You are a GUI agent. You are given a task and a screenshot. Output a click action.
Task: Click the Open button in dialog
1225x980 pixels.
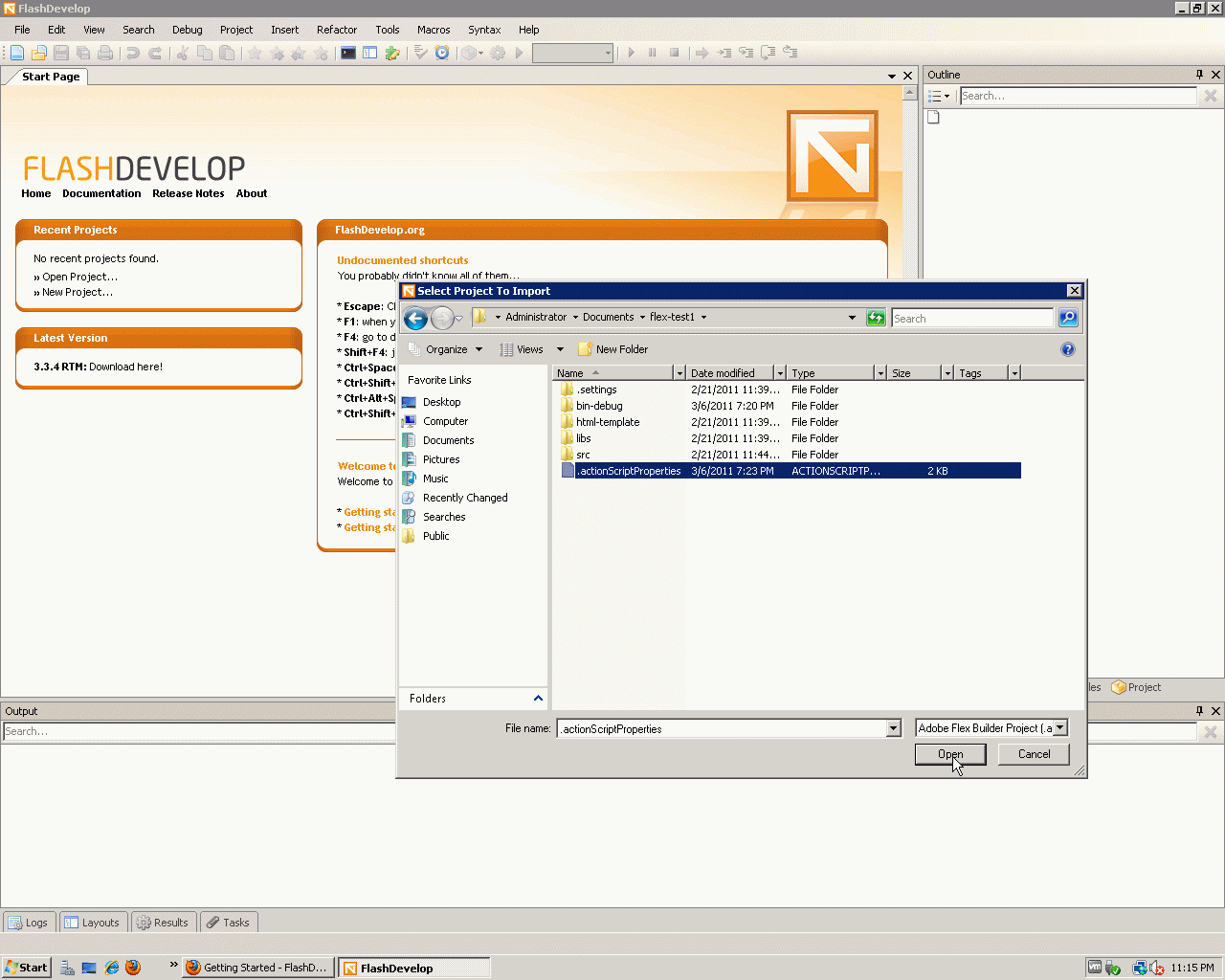pos(950,754)
